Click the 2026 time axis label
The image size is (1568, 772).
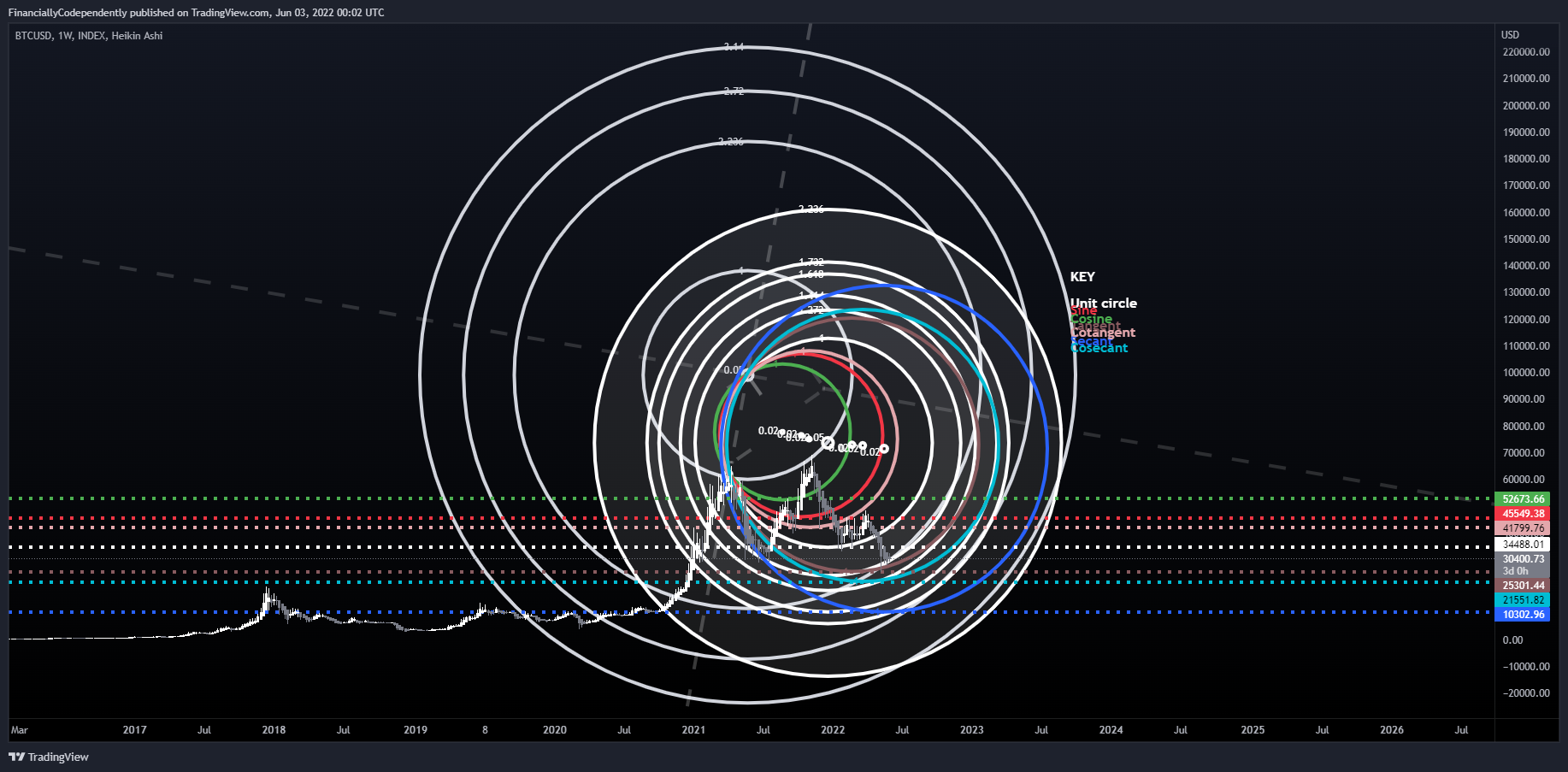tap(1392, 730)
